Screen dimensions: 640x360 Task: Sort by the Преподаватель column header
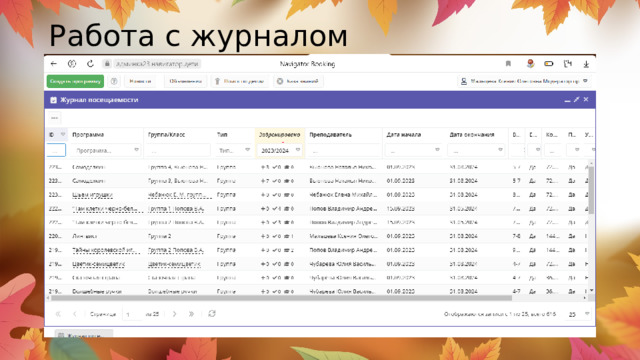(330, 135)
